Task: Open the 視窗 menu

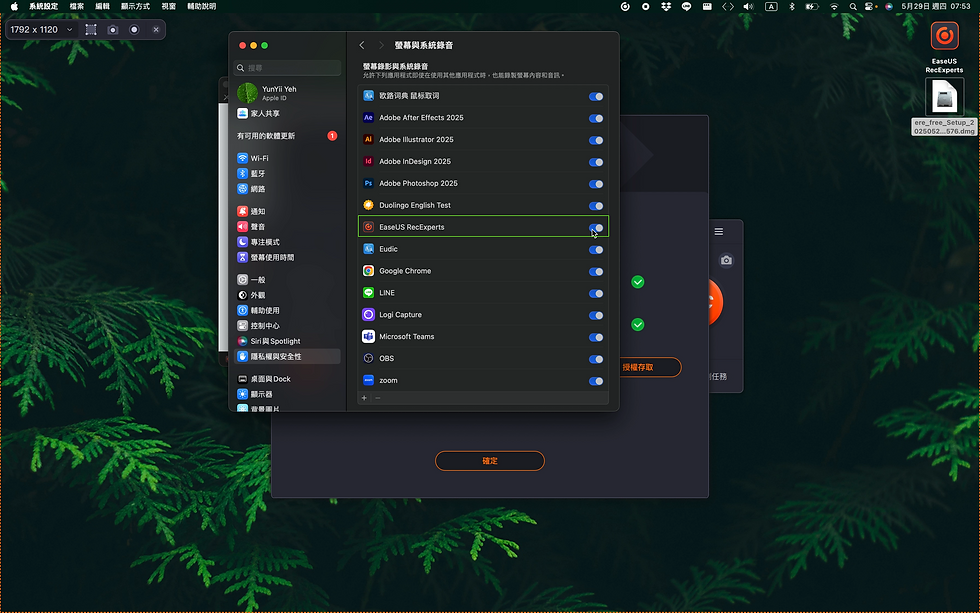Action: click(169, 6)
